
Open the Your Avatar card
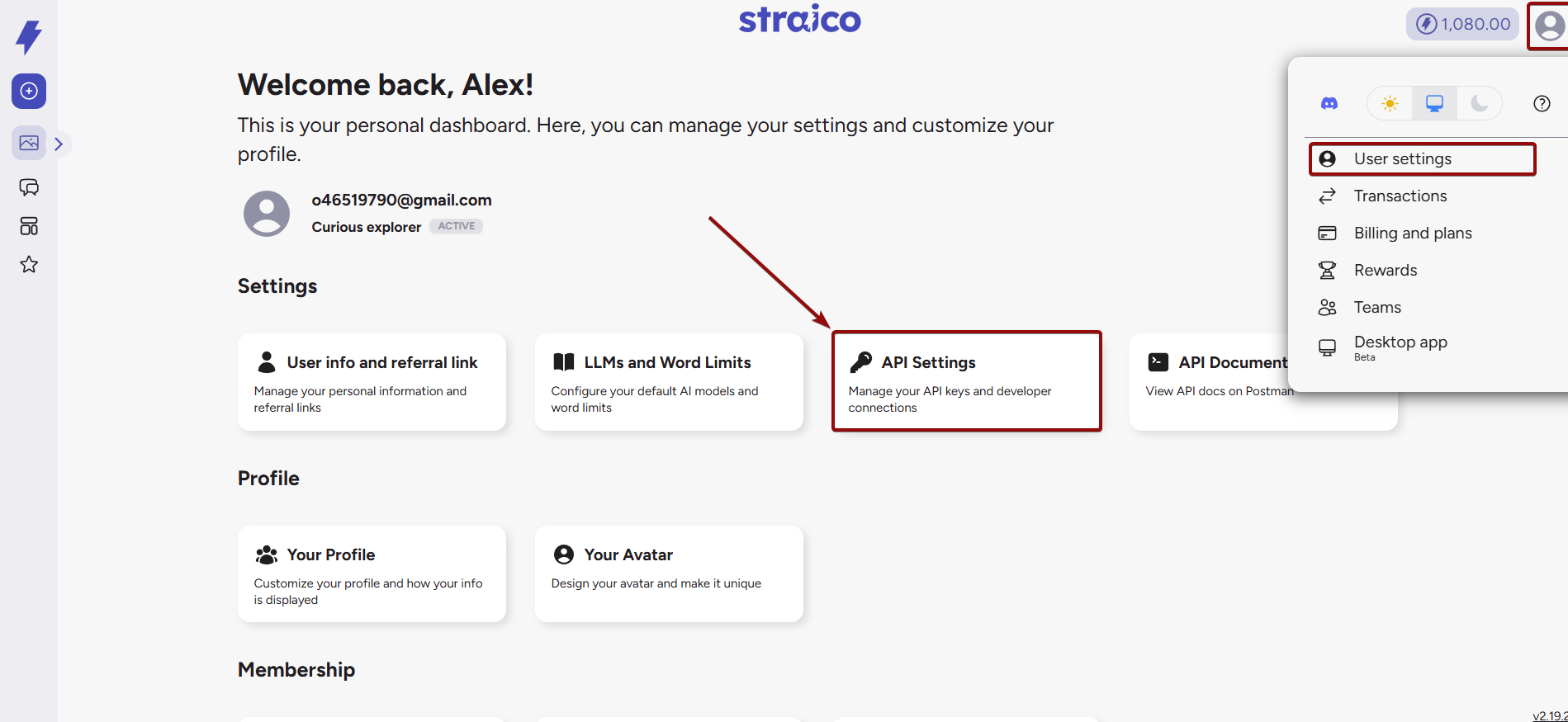pos(669,573)
